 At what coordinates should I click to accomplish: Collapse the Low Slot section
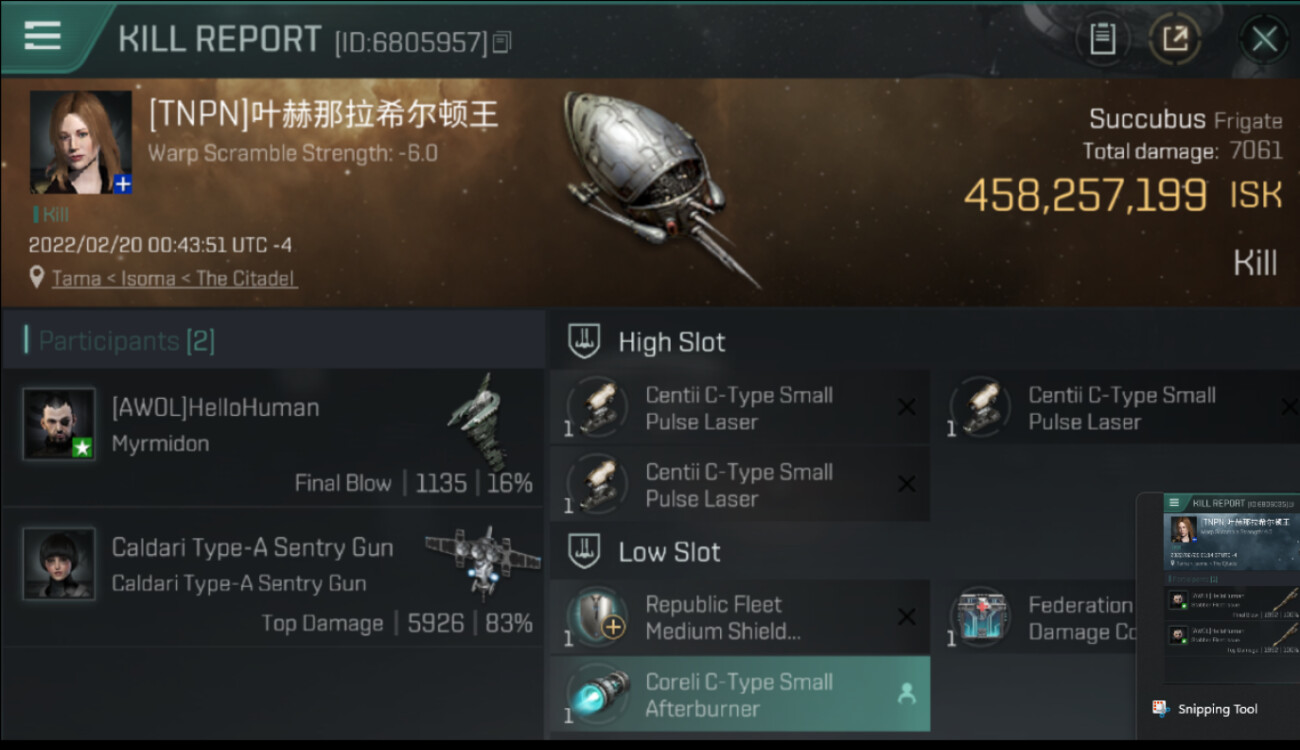click(644, 551)
